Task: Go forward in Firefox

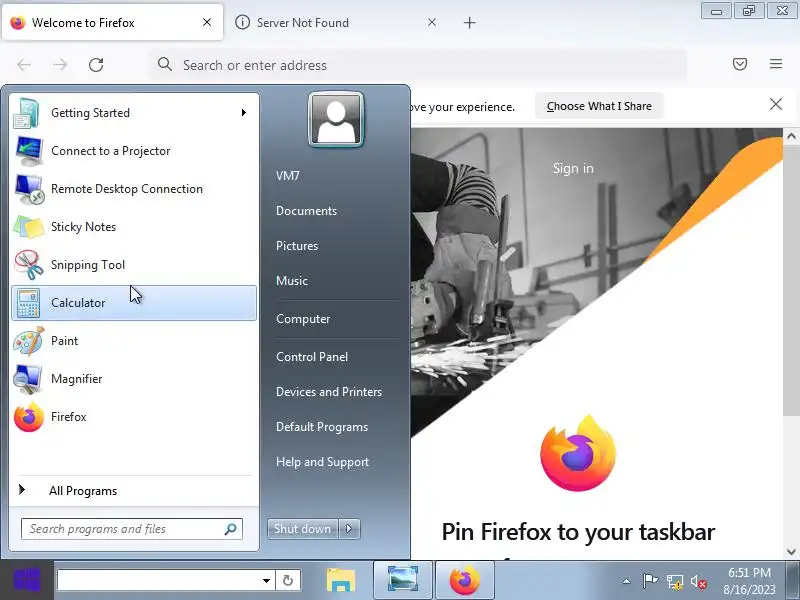Action: pyautogui.click(x=60, y=65)
